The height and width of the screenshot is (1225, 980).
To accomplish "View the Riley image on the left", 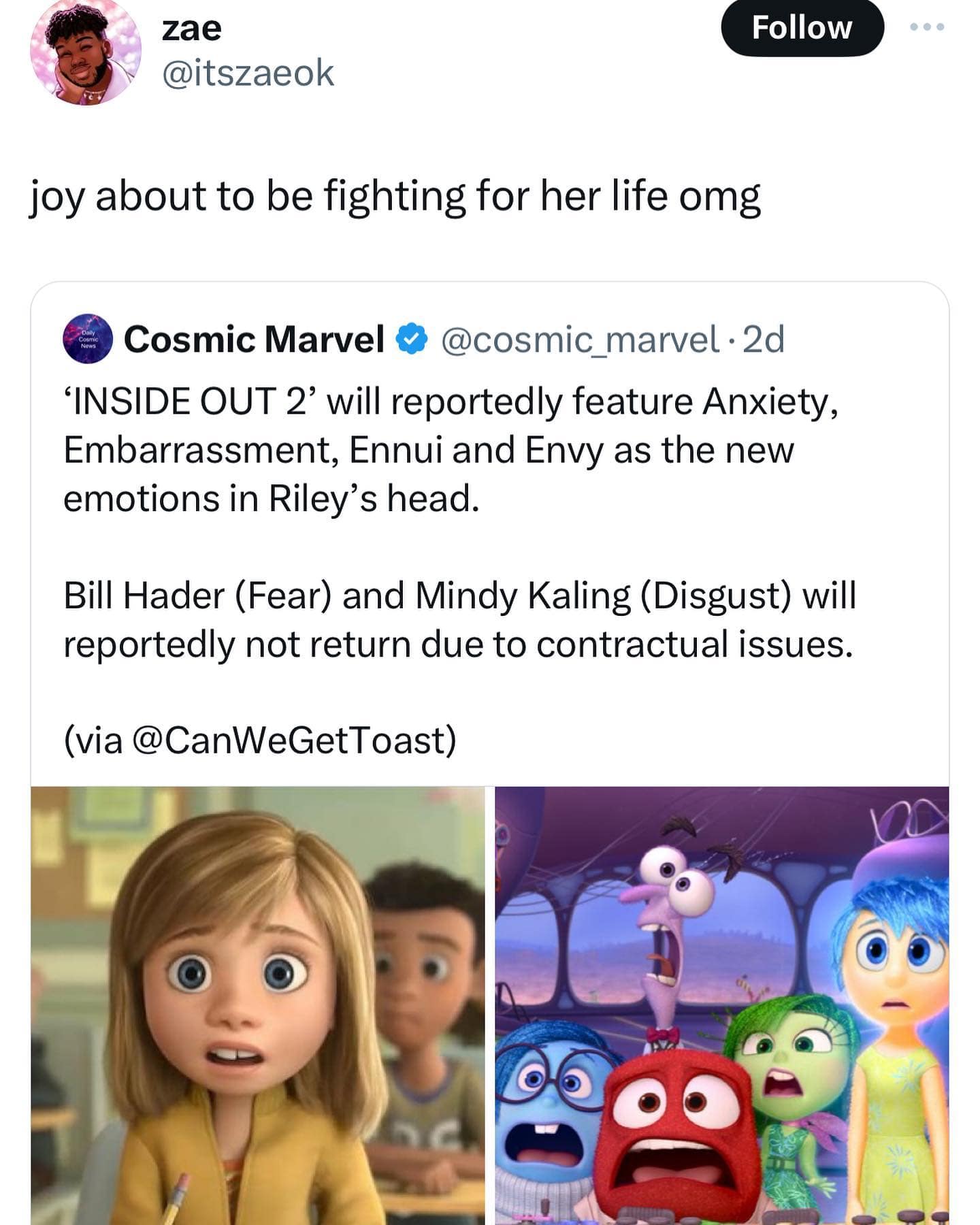I will point(258,1005).
